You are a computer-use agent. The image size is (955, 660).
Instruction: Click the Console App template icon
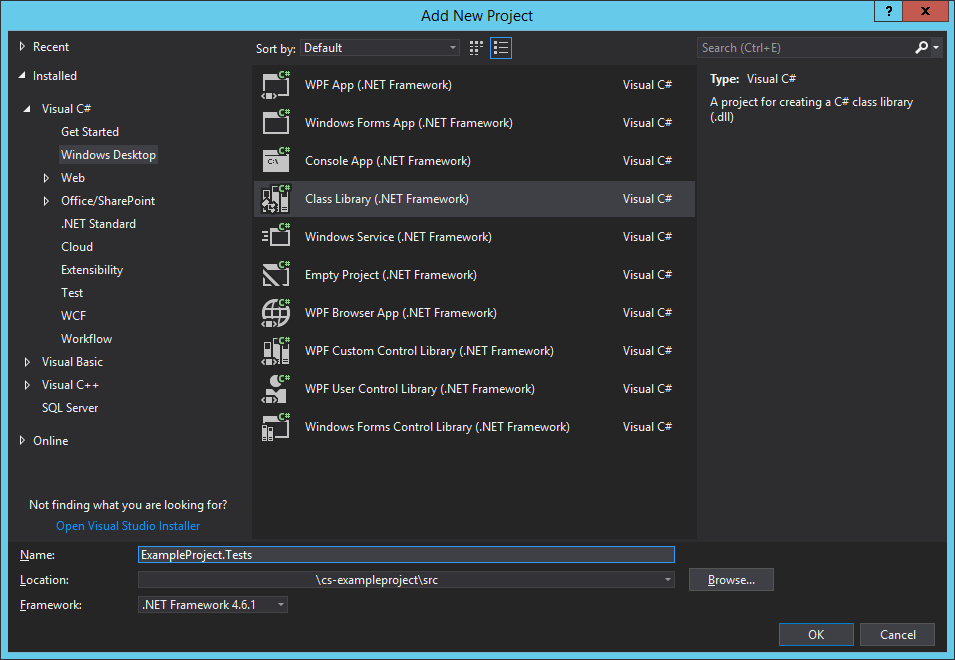pyautogui.click(x=275, y=161)
